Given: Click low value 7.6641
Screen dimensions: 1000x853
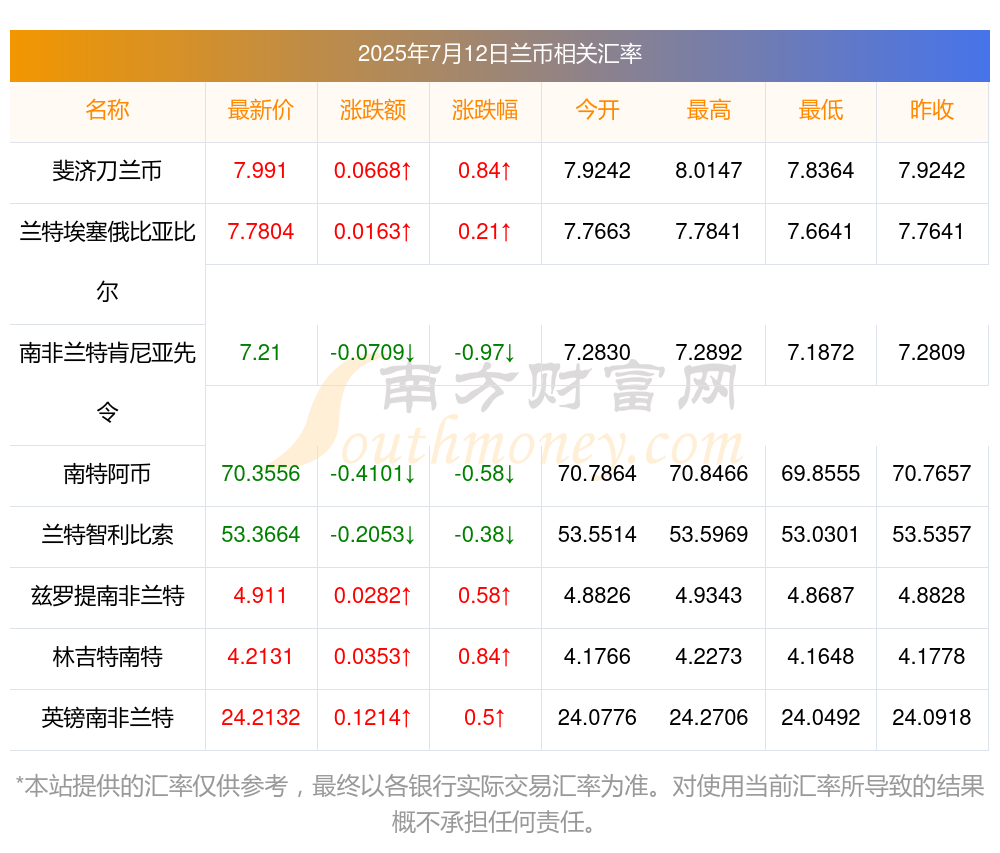Looking at the screenshot, I should coord(820,231).
